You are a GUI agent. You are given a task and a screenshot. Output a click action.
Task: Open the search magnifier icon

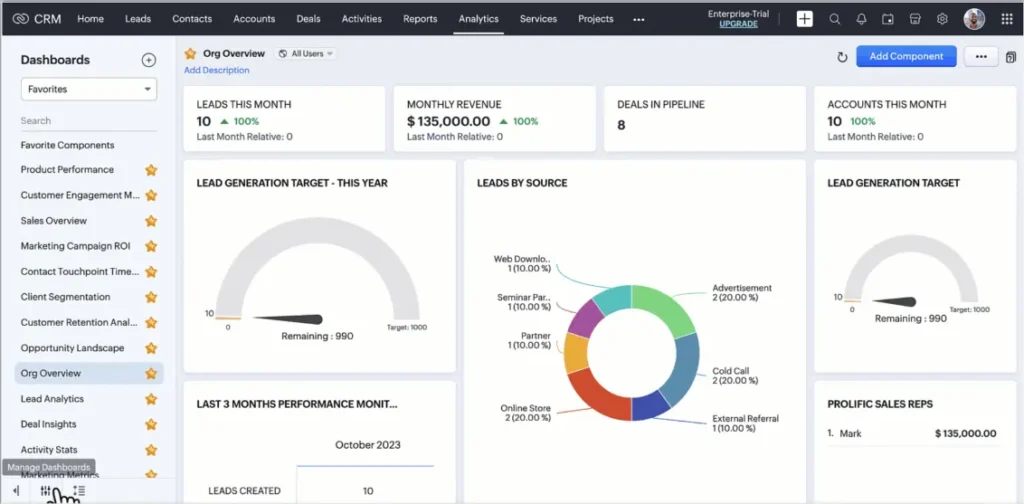[835, 19]
